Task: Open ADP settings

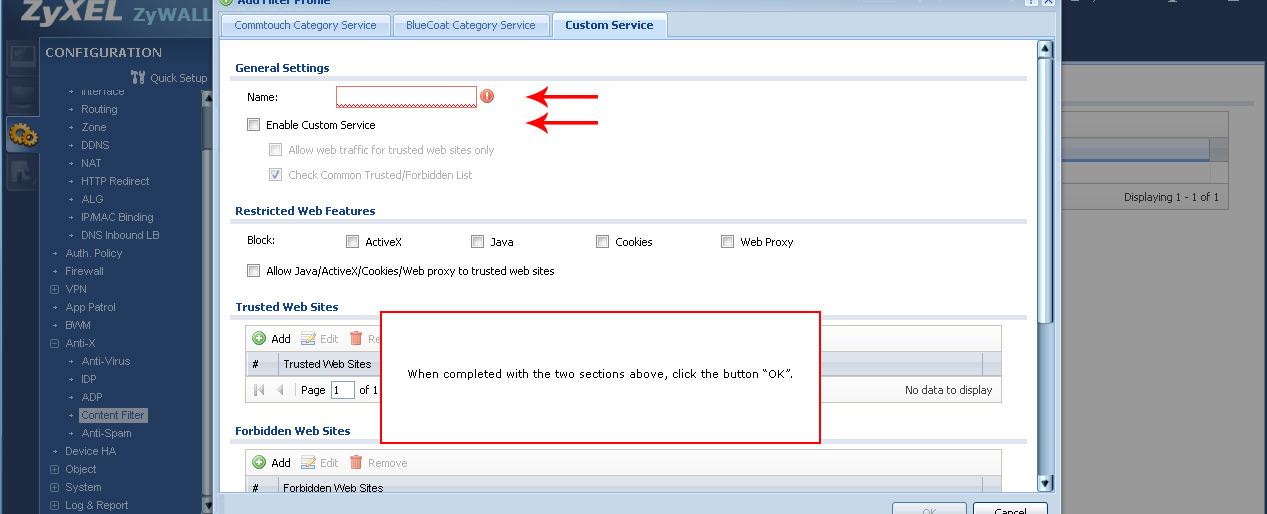Action: pyautogui.click(x=91, y=397)
